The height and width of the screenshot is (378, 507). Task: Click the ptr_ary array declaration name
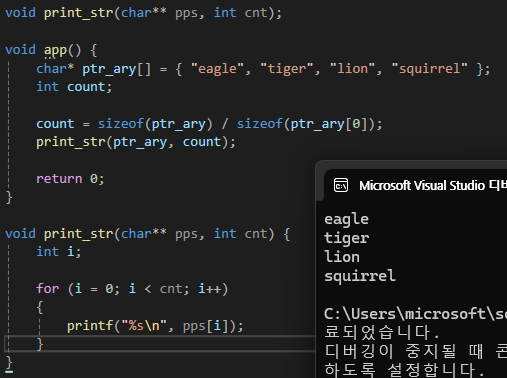[109, 69]
